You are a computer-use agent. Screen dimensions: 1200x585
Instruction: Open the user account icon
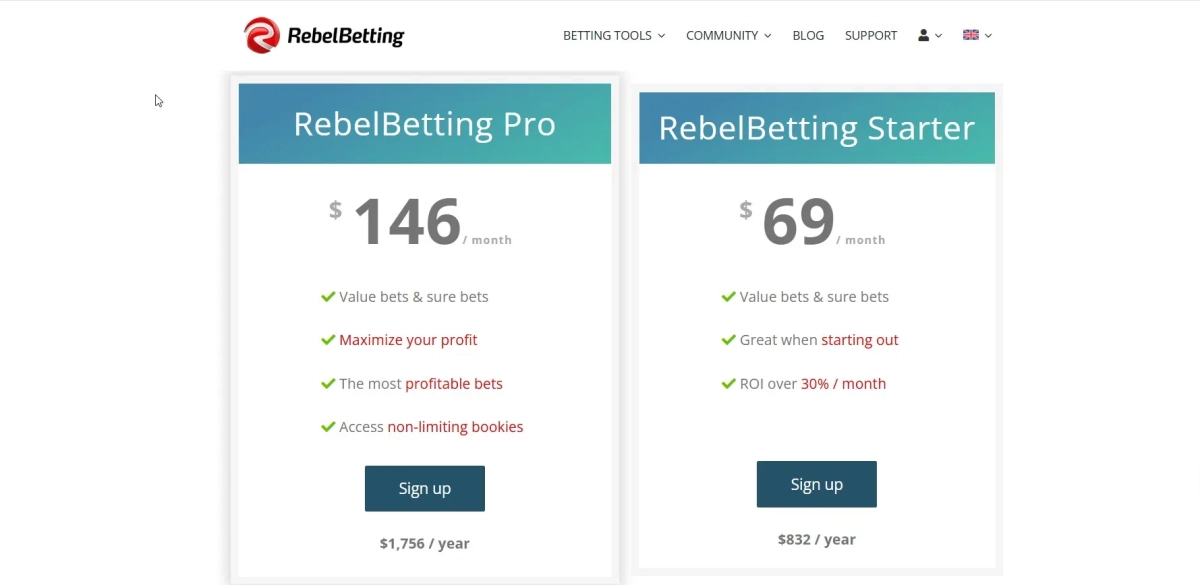pos(923,35)
